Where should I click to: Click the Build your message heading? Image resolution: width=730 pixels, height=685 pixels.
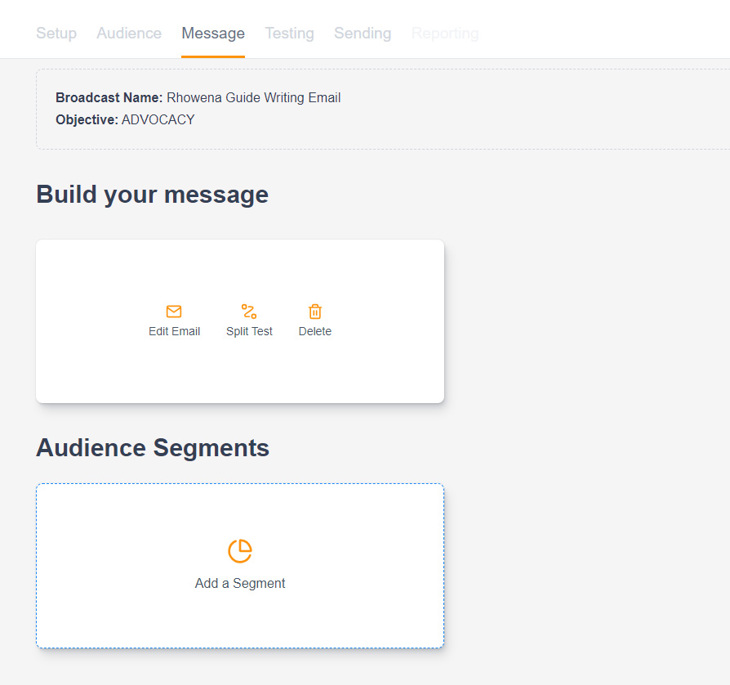(x=152, y=195)
